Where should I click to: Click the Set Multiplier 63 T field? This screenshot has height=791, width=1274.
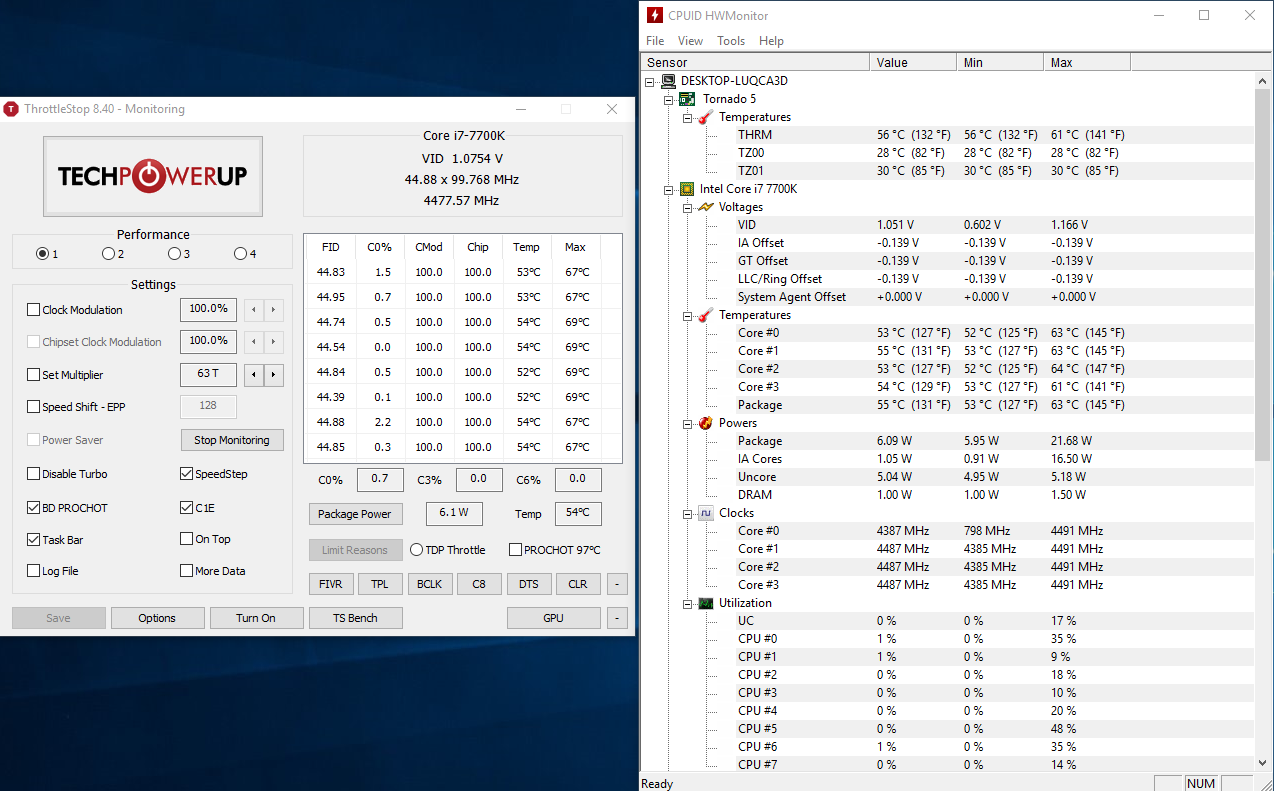tap(209, 375)
